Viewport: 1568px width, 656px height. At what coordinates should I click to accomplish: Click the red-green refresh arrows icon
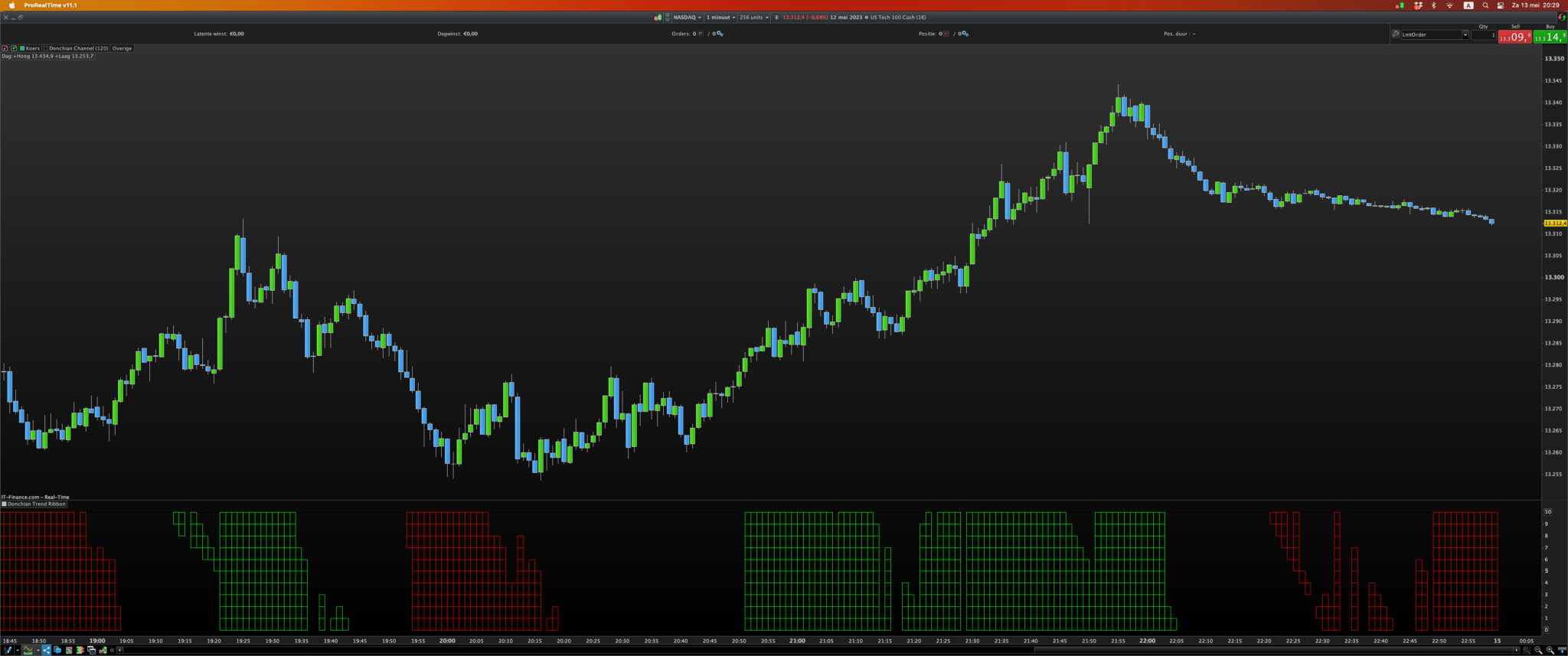pyautogui.click(x=1562, y=17)
